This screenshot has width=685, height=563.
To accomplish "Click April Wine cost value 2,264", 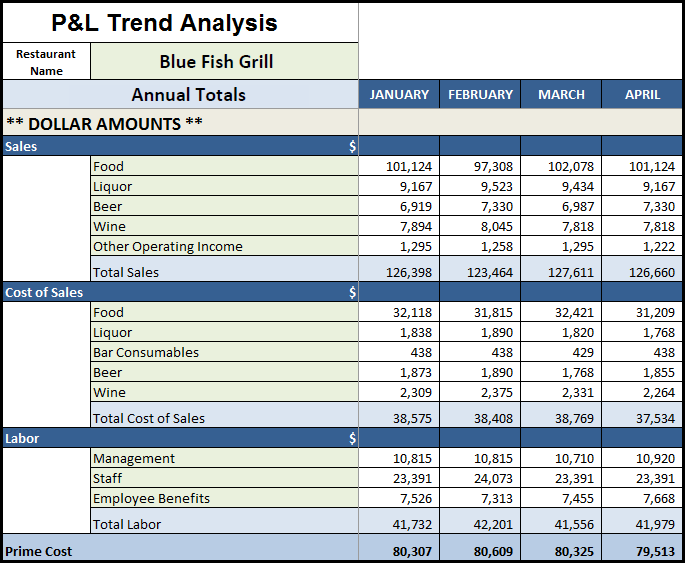I will pyautogui.click(x=642, y=392).
